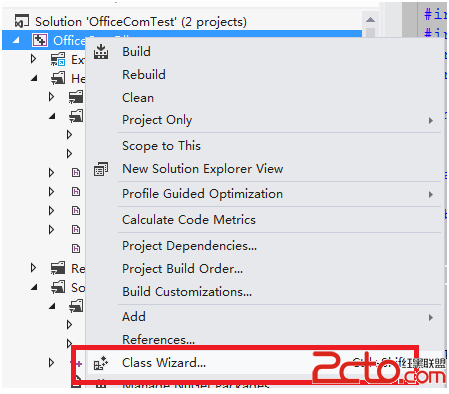449x394 pixels.
Task: Select Clean in the context menu
Action: point(138,98)
